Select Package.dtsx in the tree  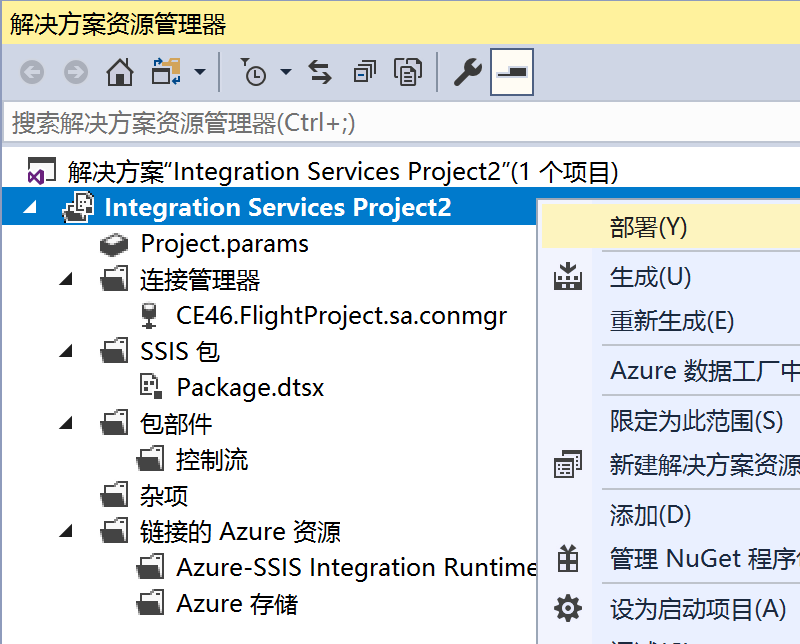(250, 388)
